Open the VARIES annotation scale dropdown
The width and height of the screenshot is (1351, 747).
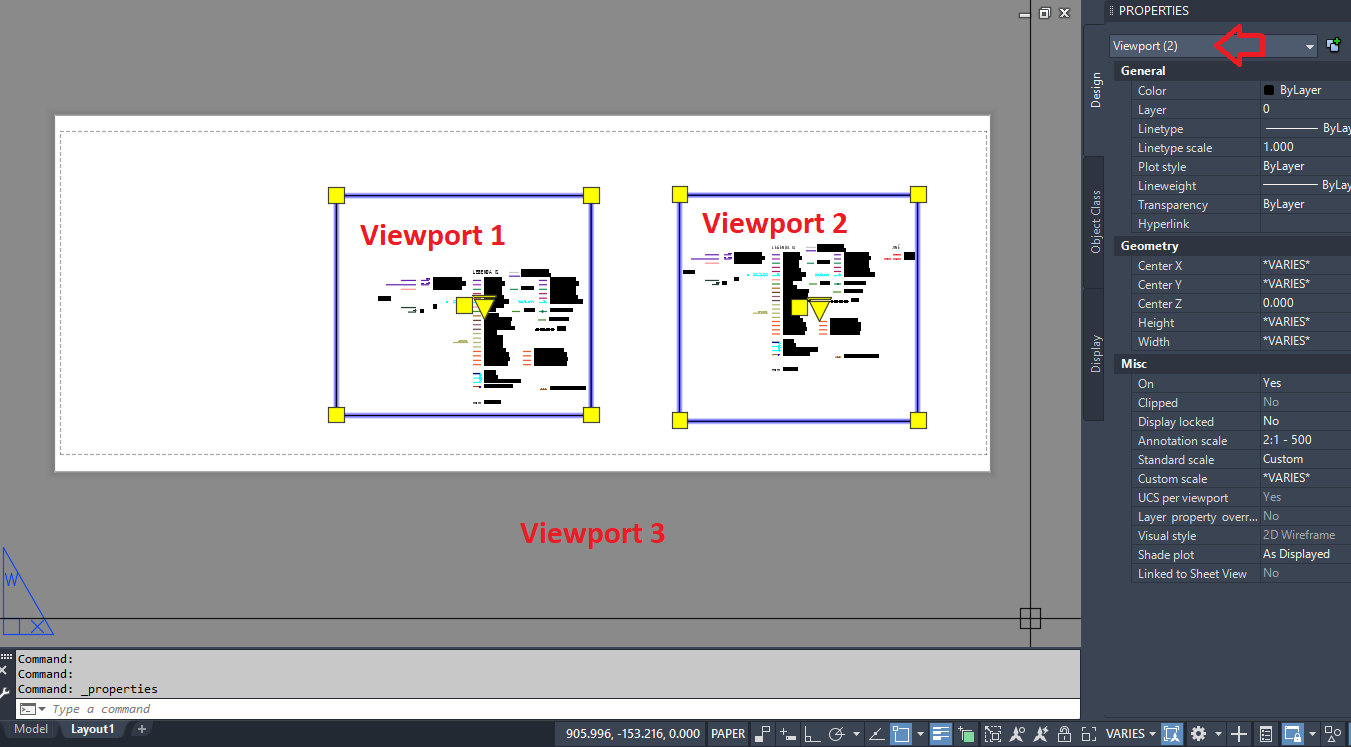(x=1152, y=733)
